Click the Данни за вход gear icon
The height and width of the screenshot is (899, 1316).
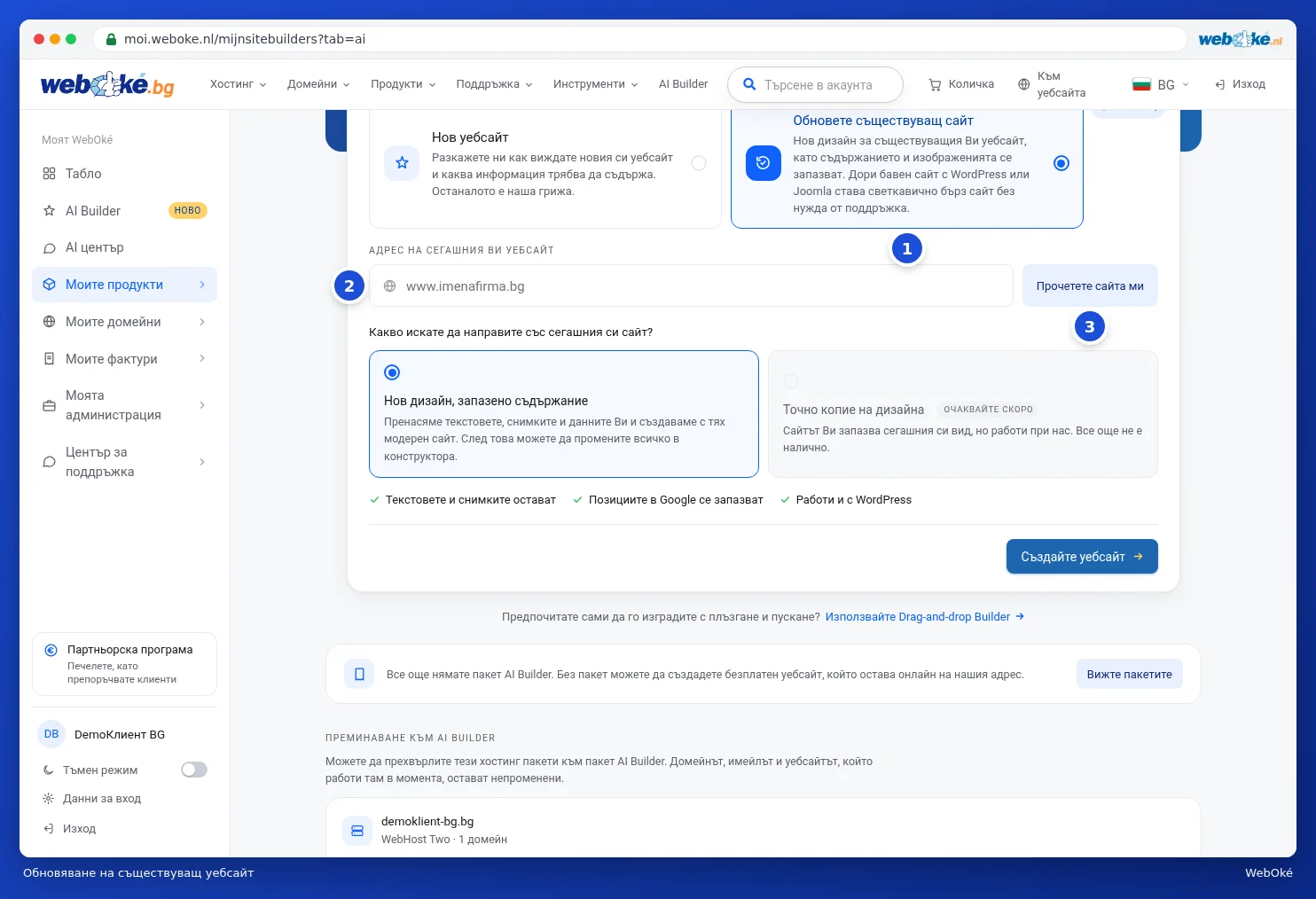[x=49, y=799]
